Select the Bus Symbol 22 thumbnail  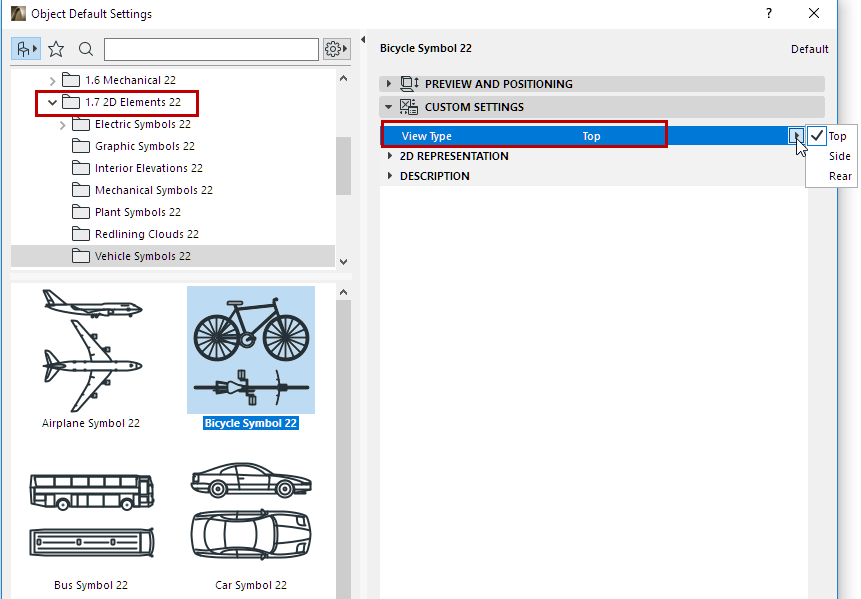(x=92, y=516)
